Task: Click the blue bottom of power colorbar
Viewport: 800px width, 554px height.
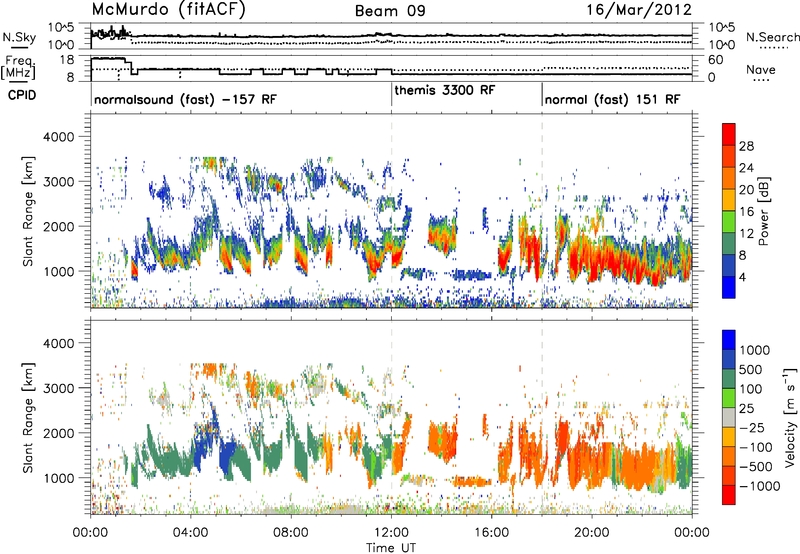Action: (729, 287)
